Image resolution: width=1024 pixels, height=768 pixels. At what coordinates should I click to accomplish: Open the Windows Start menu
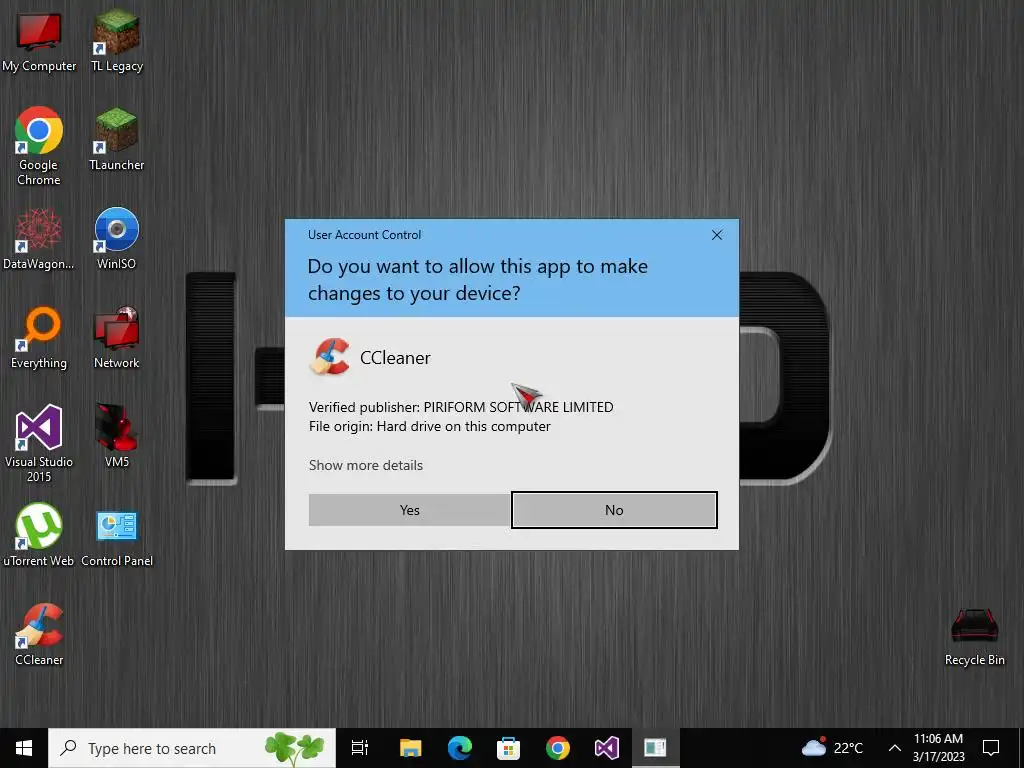pyautogui.click(x=24, y=748)
